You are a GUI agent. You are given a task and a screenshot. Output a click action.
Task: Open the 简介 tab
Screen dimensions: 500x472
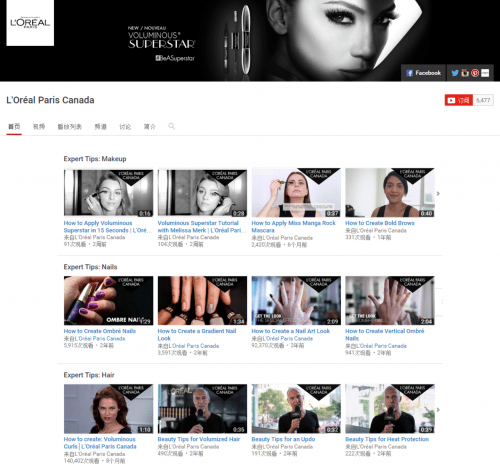tap(150, 127)
